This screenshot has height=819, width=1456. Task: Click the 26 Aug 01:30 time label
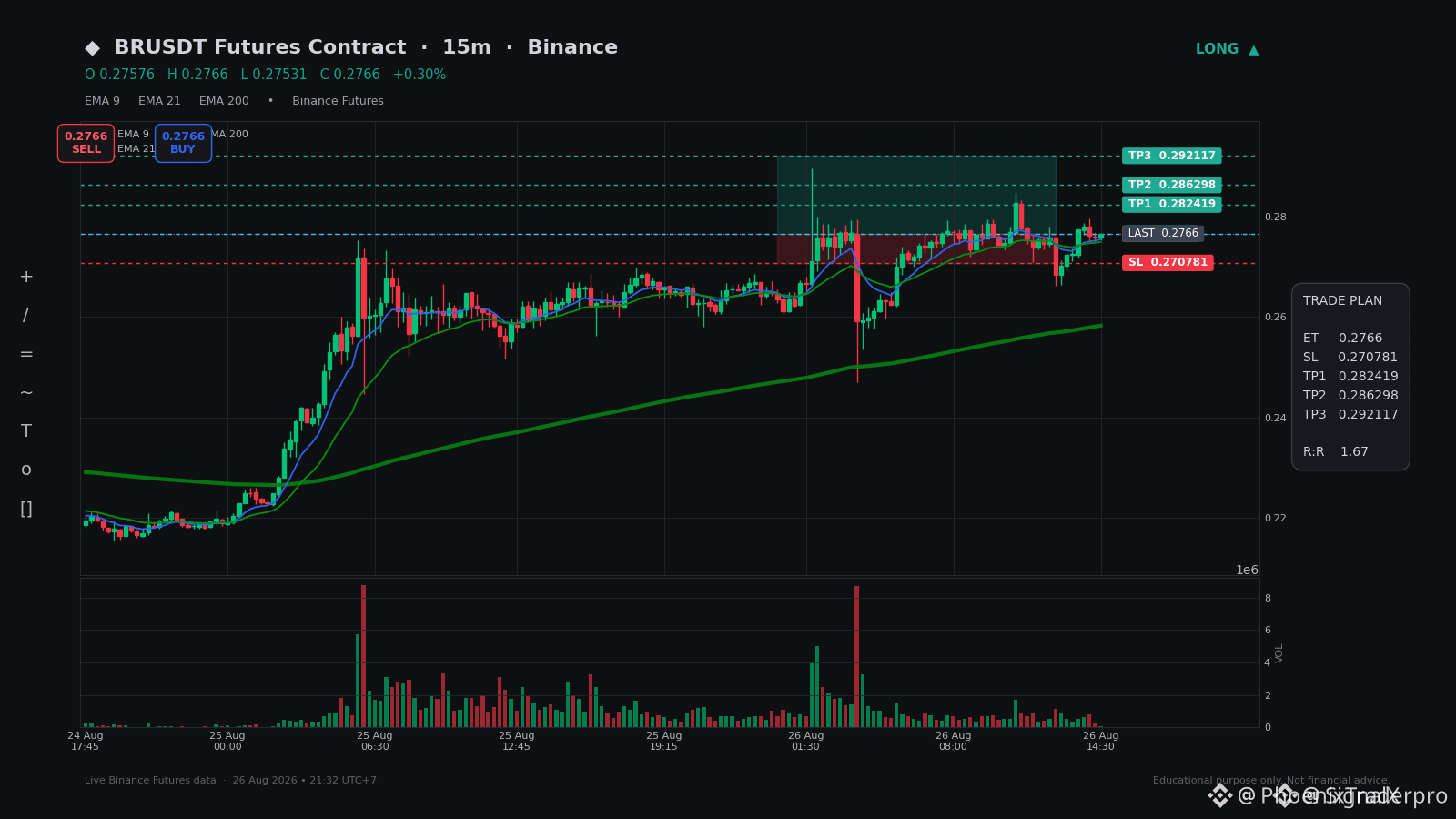tap(806, 741)
